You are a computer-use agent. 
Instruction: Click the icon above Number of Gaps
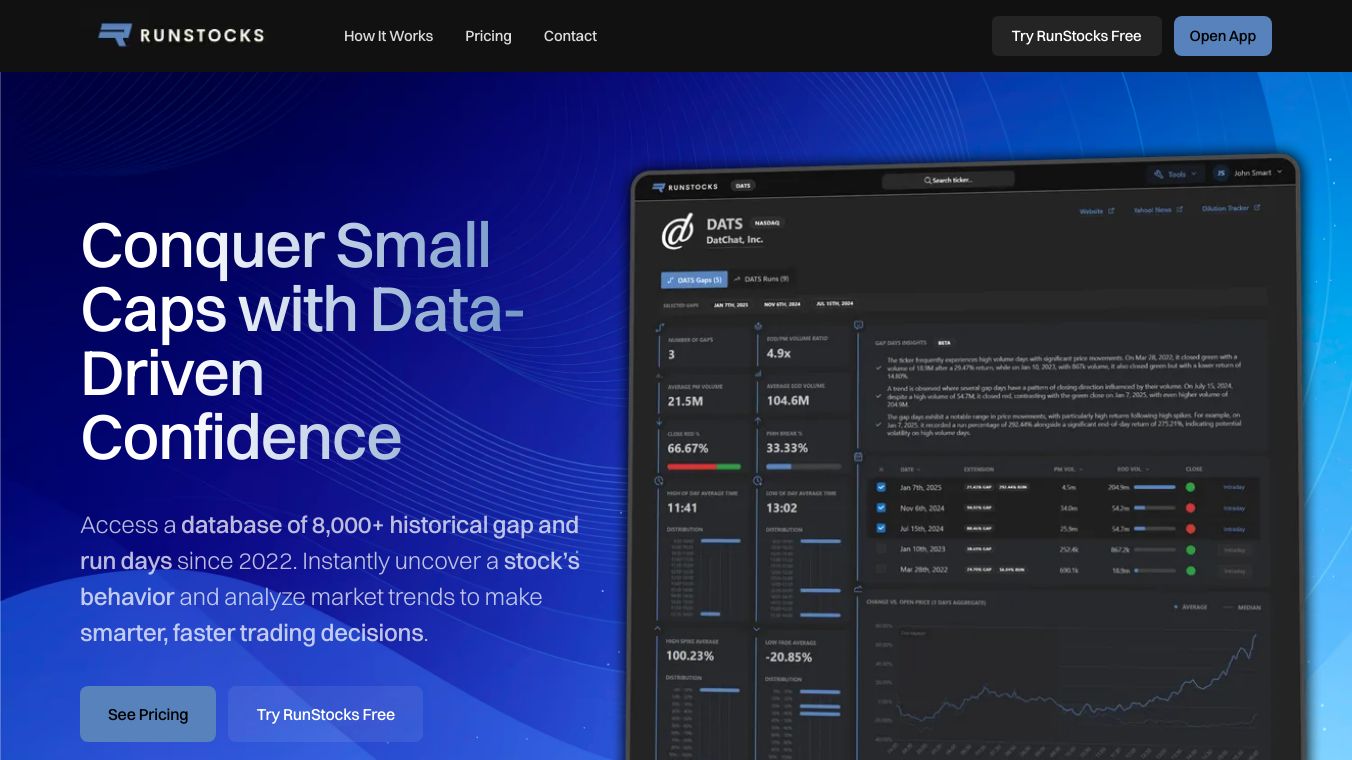659,327
